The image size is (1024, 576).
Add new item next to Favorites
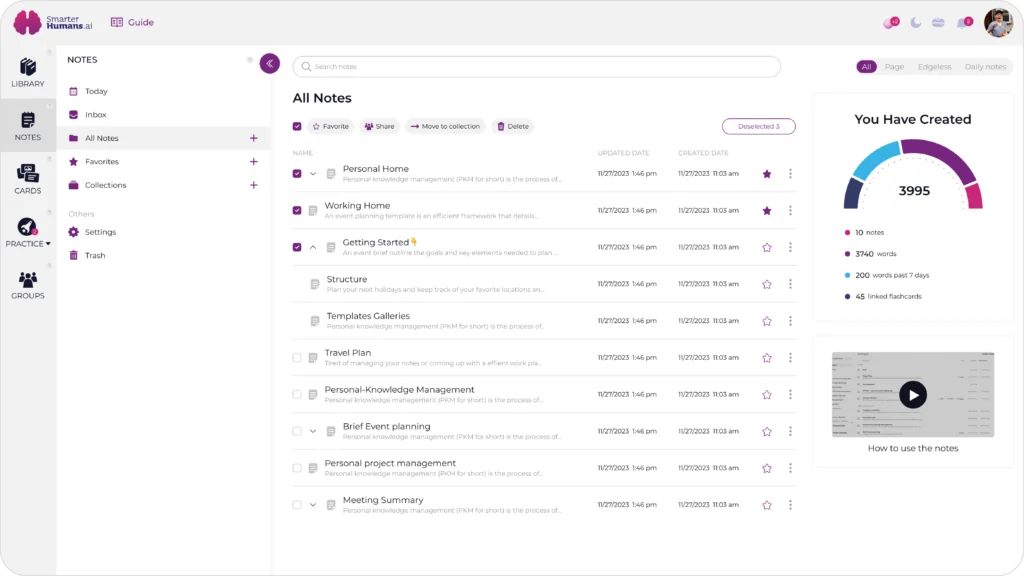[x=253, y=161]
